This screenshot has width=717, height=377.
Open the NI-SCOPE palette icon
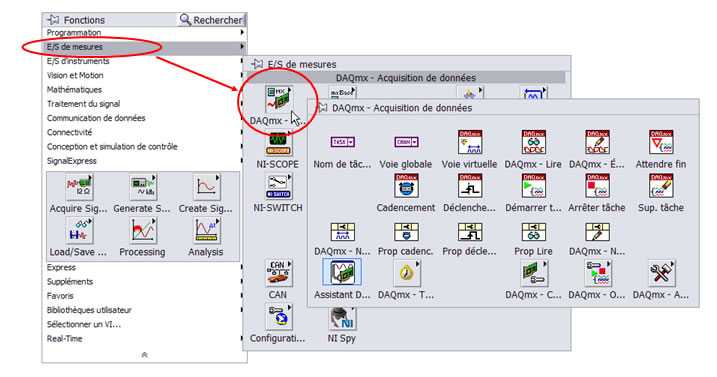tap(278, 142)
